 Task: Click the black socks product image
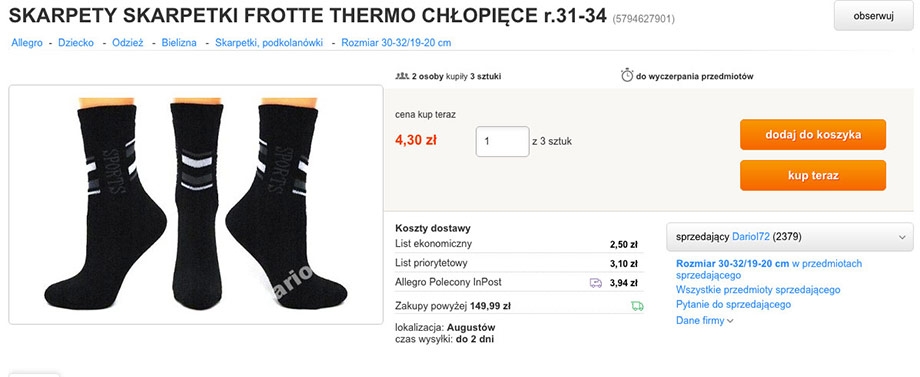[196, 205]
